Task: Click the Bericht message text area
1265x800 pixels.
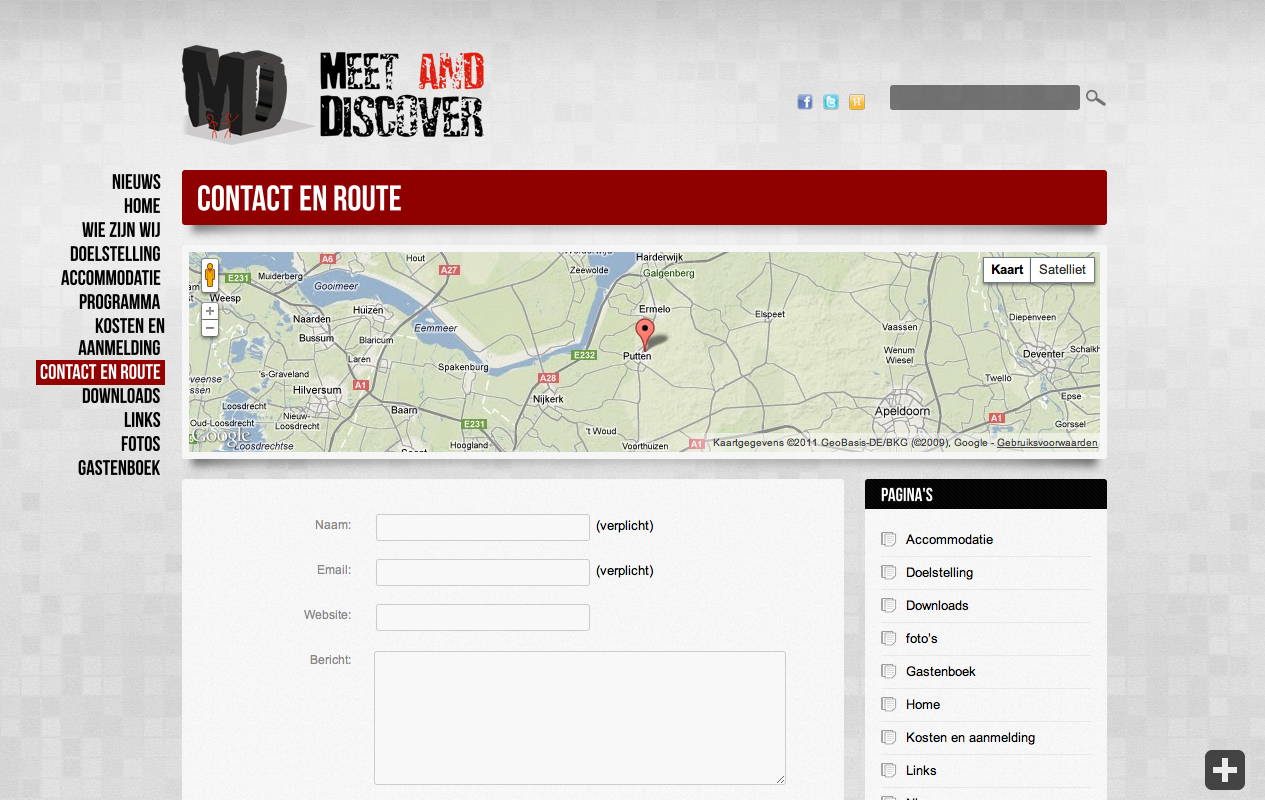Action: pos(580,718)
